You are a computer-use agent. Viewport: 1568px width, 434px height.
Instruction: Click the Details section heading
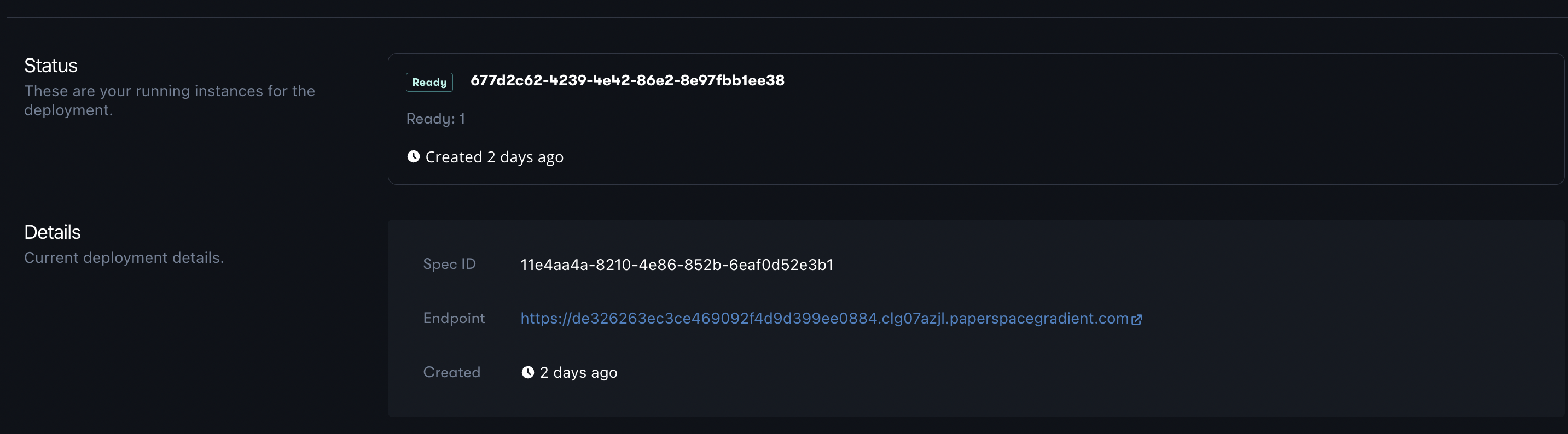point(53,232)
